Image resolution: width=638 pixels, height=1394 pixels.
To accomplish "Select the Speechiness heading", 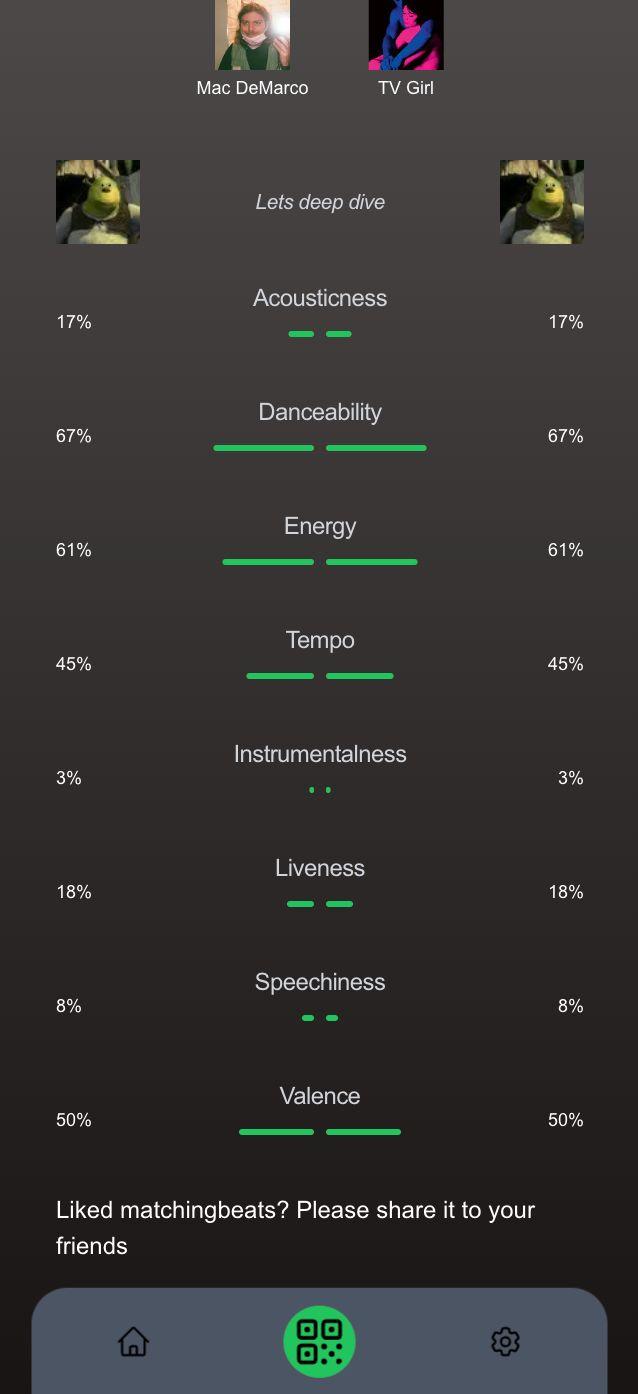I will pyautogui.click(x=320, y=982).
